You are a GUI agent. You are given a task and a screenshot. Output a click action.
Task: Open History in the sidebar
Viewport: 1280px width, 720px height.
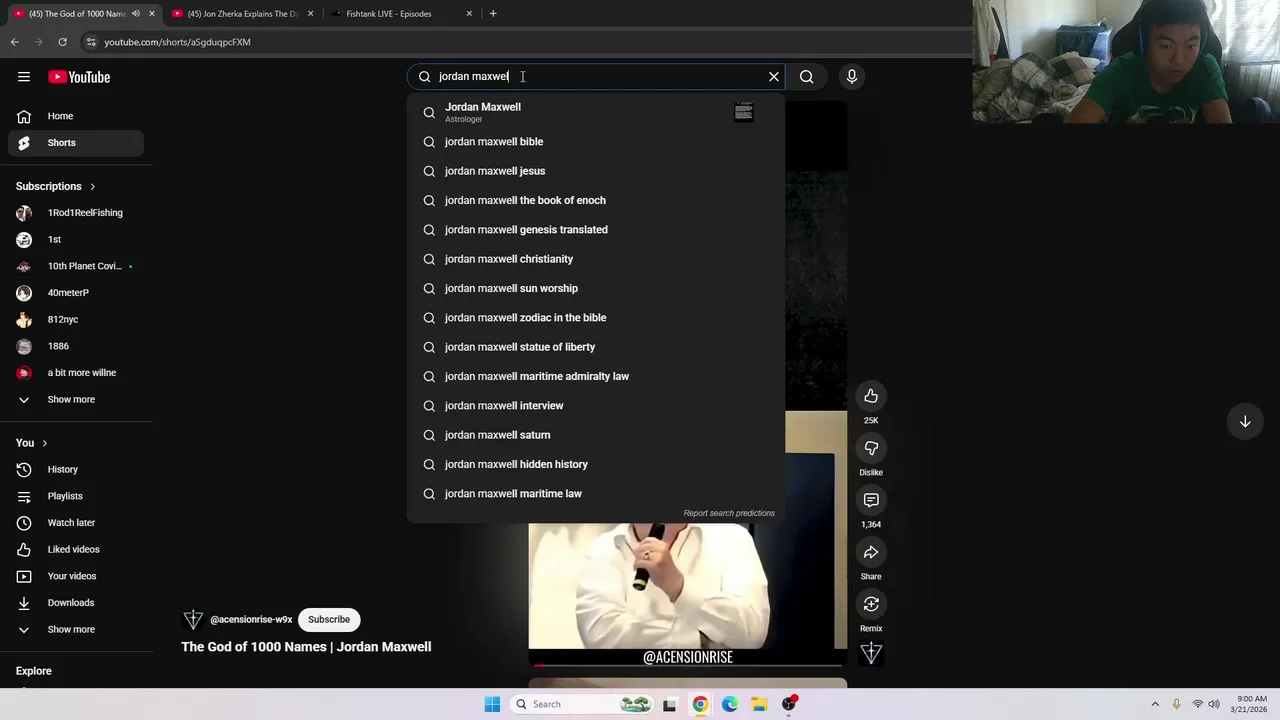pos(76,469)
